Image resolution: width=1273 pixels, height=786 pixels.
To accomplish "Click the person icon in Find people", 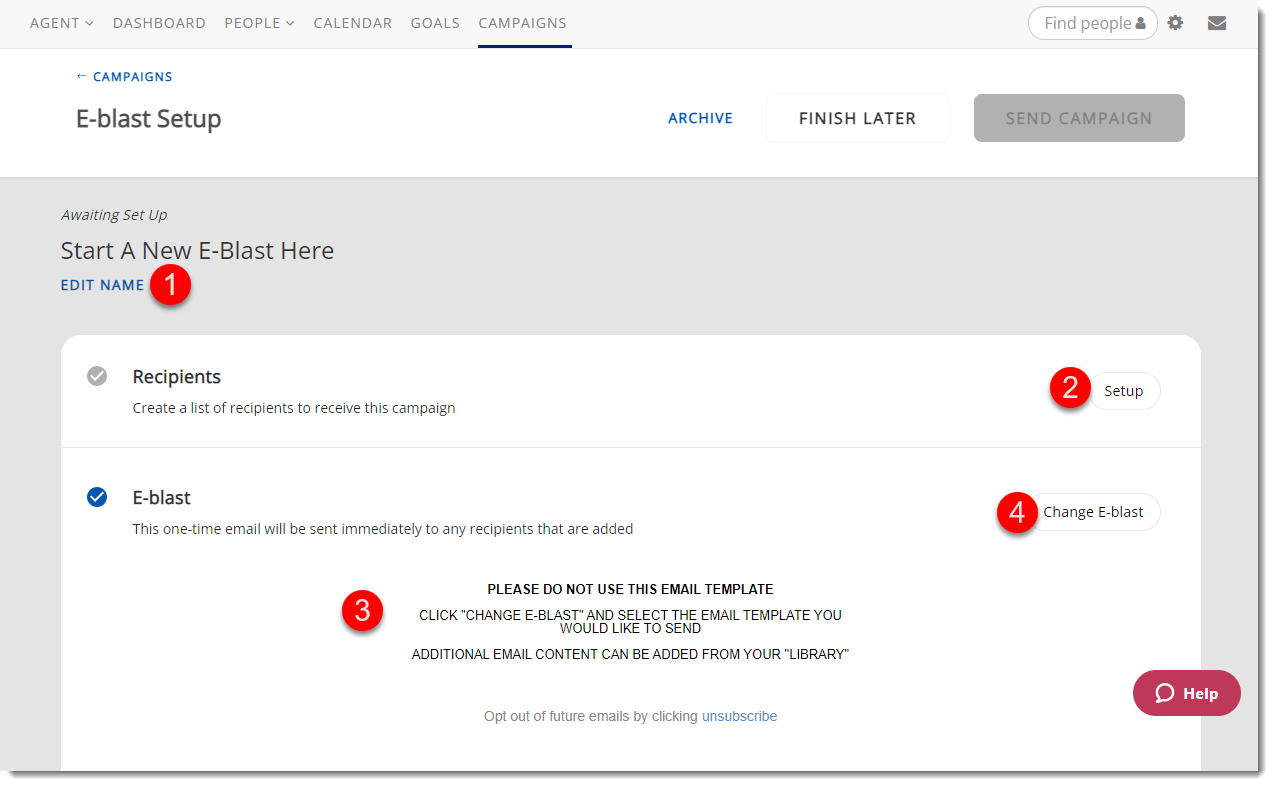I will 1140,24.
